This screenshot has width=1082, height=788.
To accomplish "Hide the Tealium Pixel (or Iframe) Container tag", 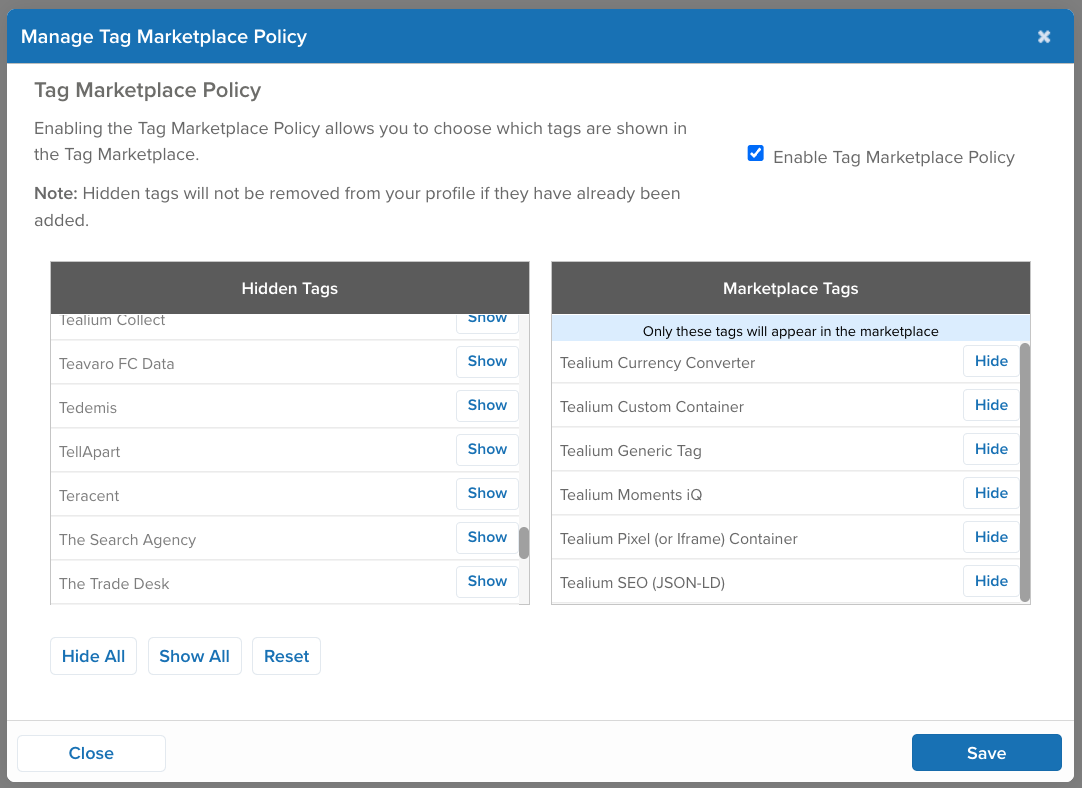I will click(x=990, y=536).
